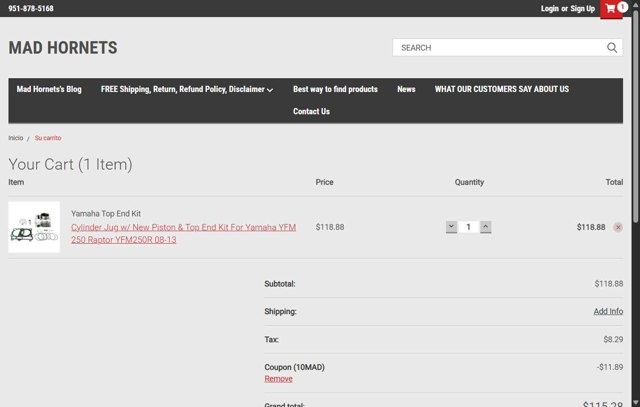This screenshot has width=640, height=407.
Task: Increase quantity with the up arrow
Action: click(x=486, y=227)
